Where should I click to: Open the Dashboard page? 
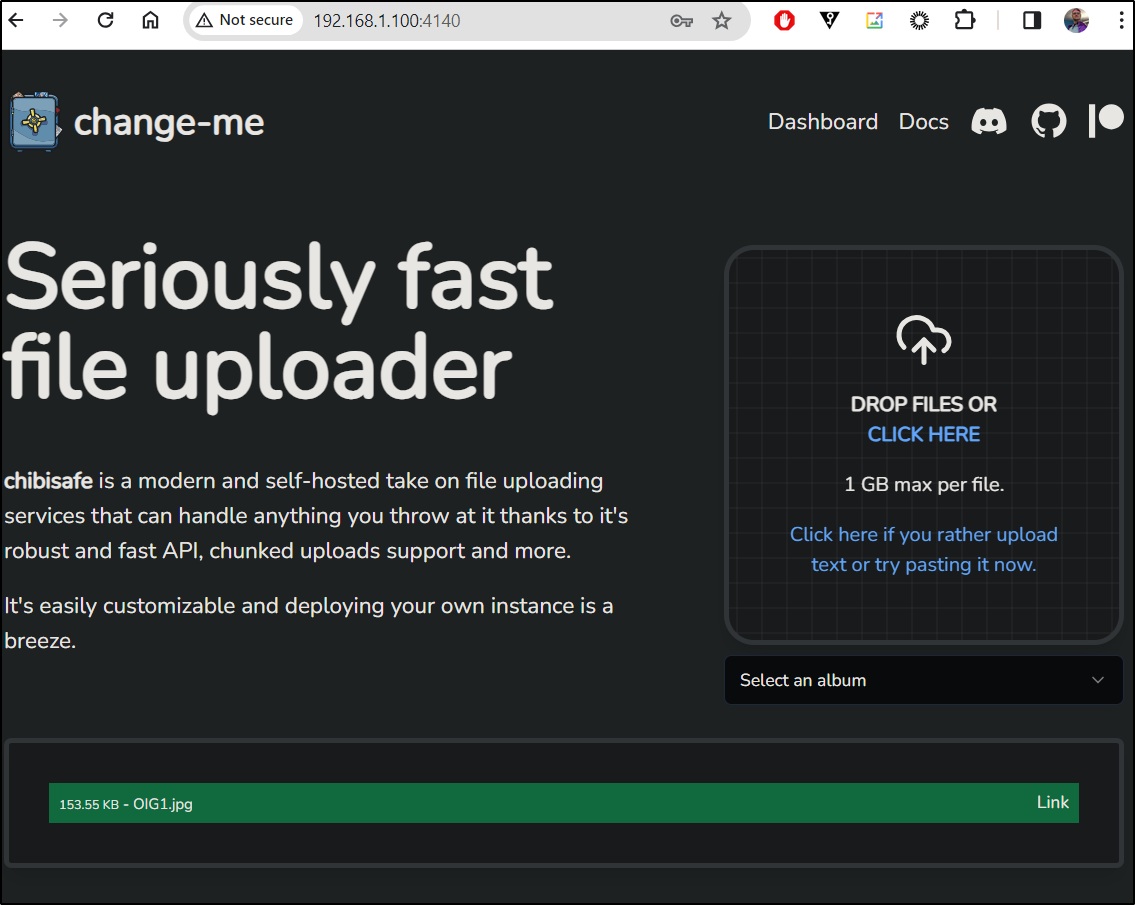[822, 122]
